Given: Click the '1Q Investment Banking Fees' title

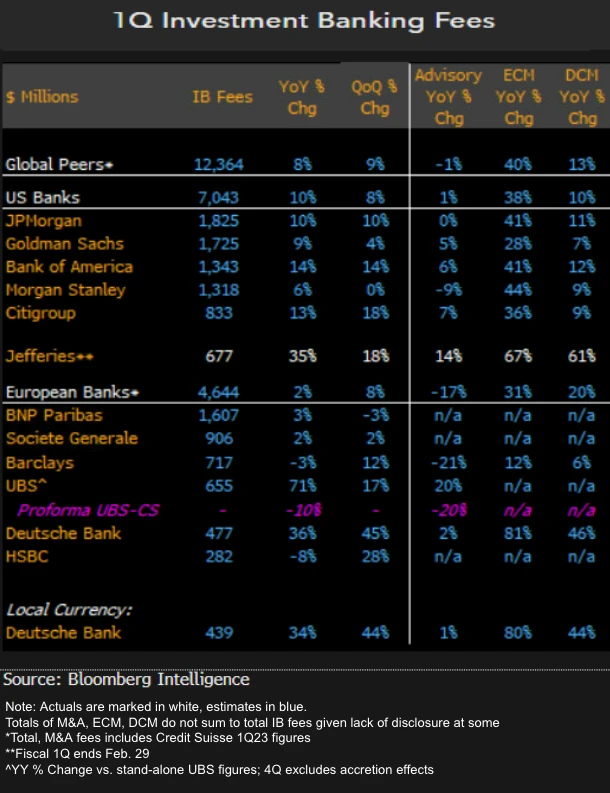Looking at the screenshot, I should point(304,21).
